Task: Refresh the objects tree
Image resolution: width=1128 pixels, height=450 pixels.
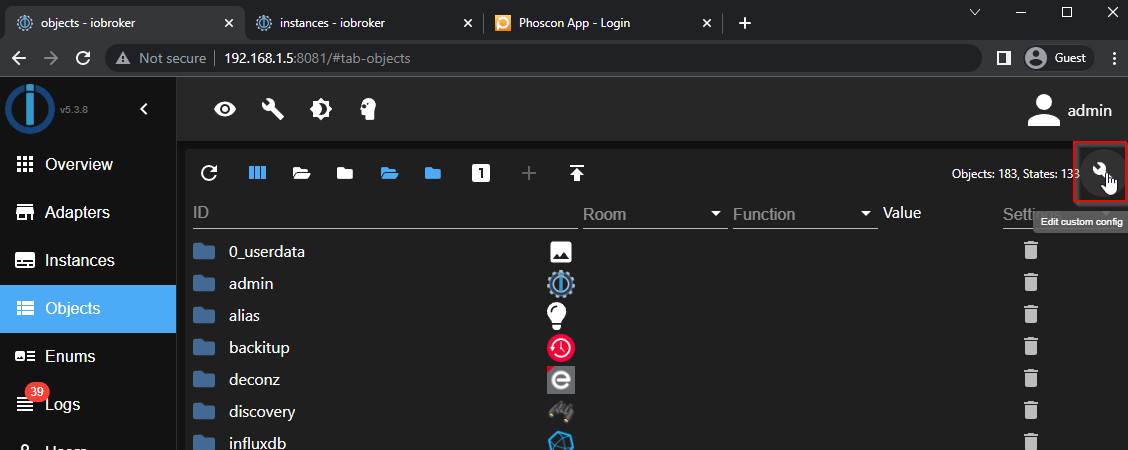Action: (209, 173)
